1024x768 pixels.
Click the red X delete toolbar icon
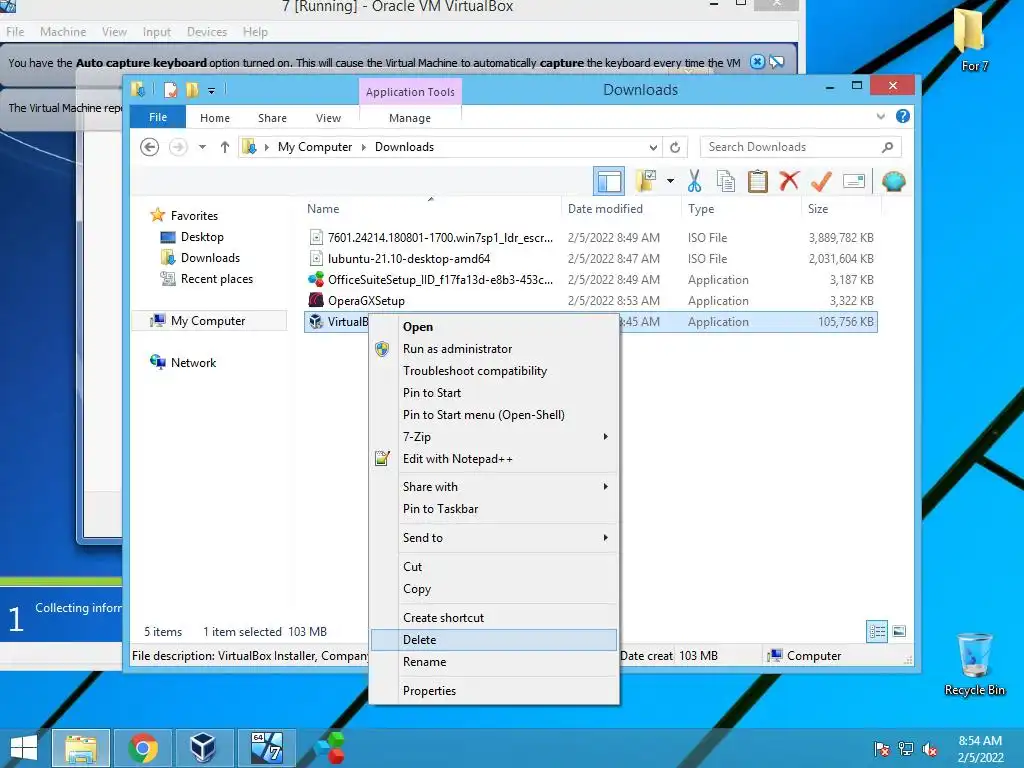click(789, 181)
